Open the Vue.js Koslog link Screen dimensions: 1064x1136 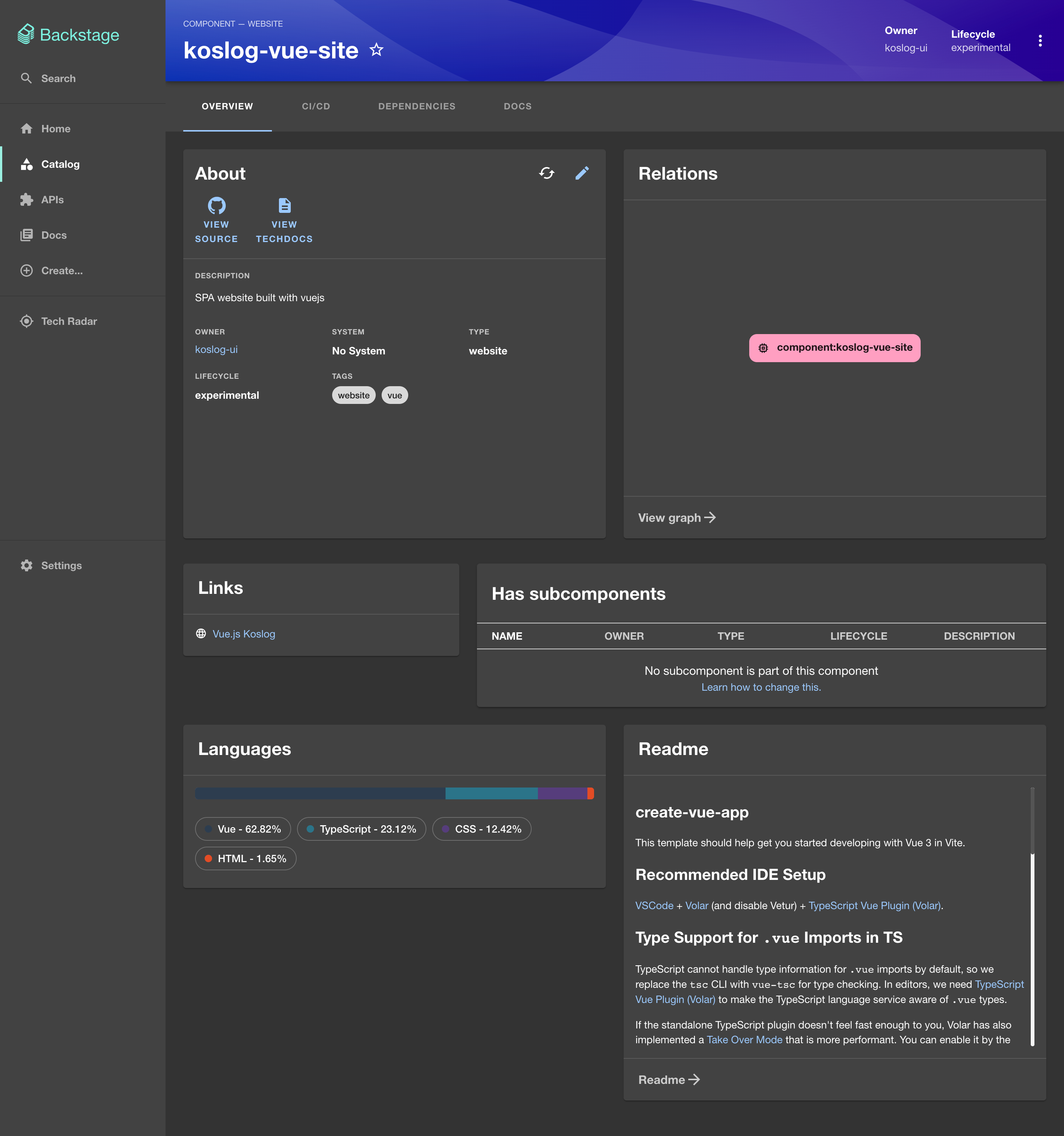pos(244,634)
